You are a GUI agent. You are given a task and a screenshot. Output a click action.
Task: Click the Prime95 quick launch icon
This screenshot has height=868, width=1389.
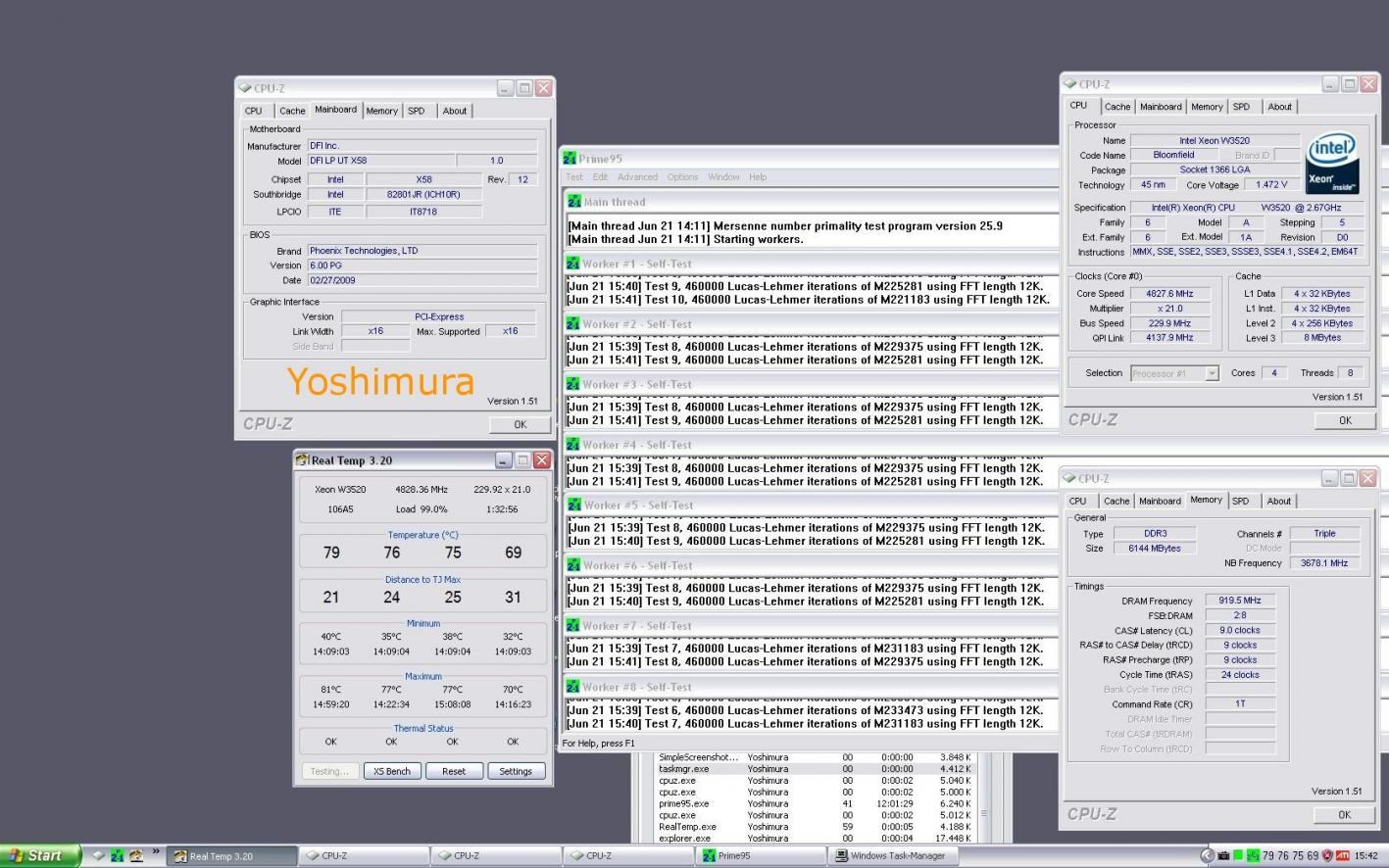click(x=118, y=855)
